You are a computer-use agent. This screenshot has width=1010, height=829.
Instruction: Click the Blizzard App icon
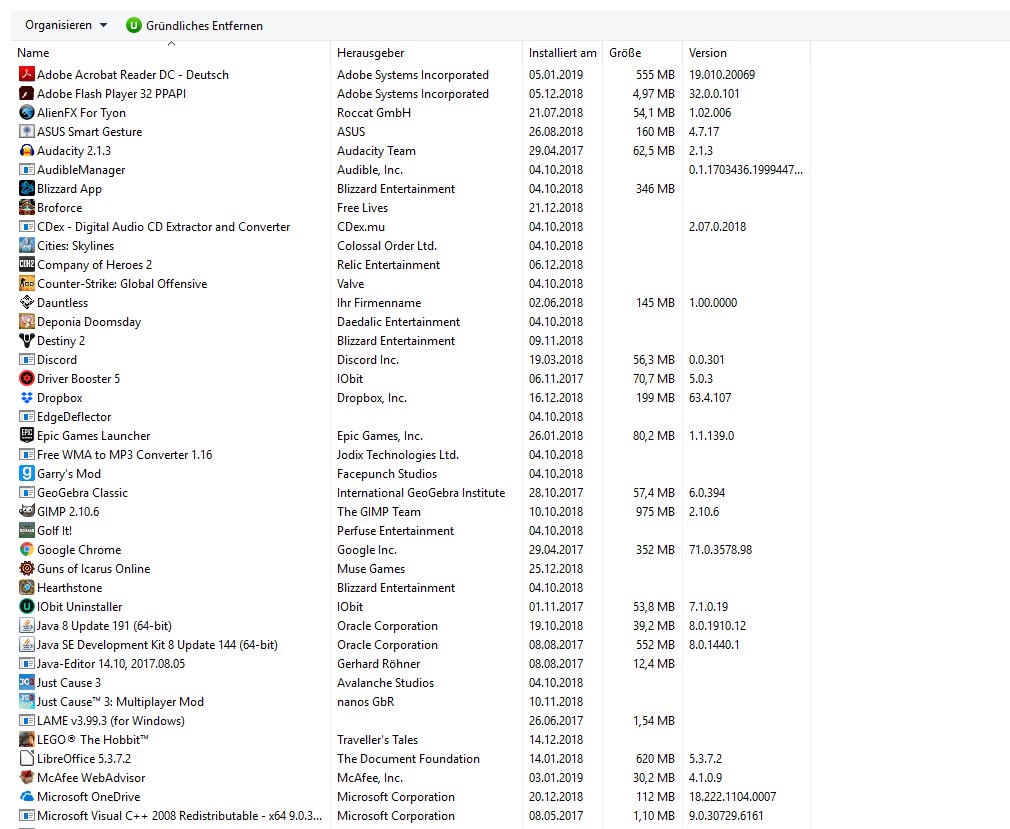[x=26, y=188]
